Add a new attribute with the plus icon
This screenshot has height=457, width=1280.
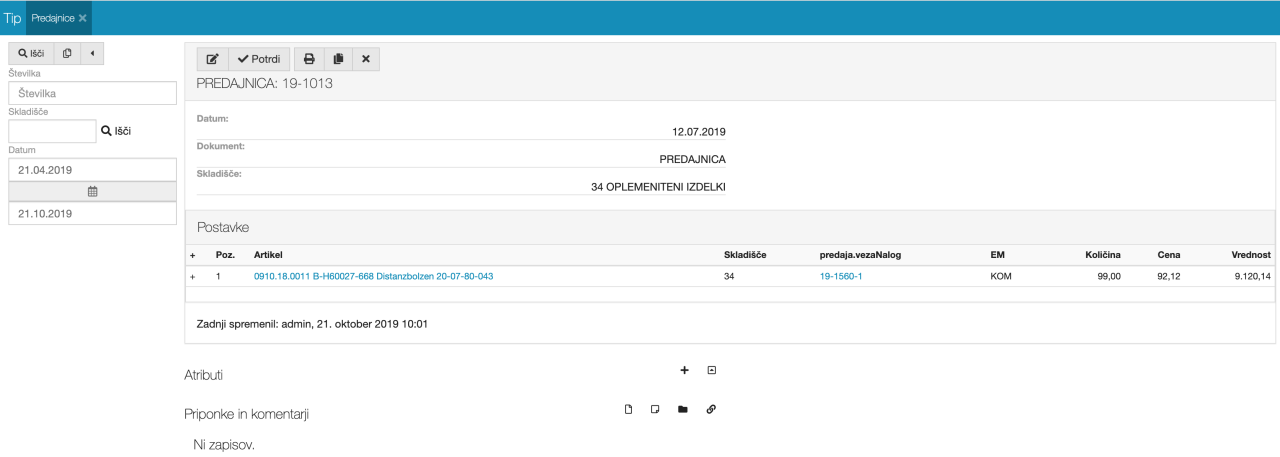point(685,370)
